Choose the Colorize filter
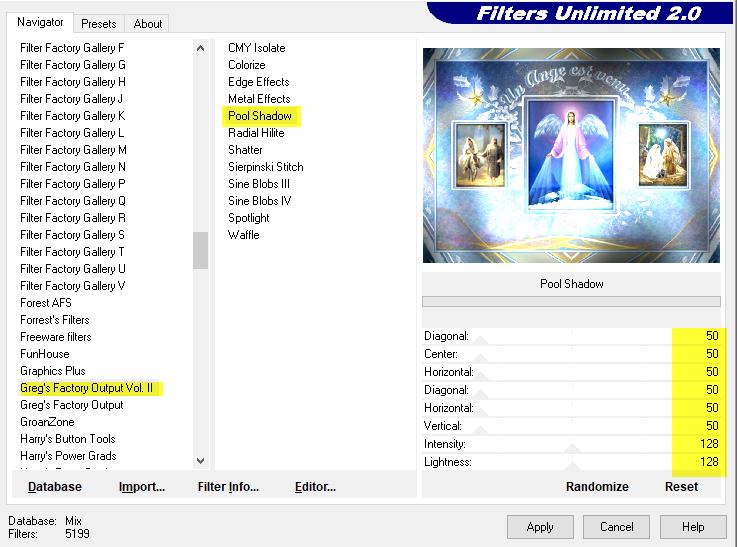 click(x=247, y=65)
